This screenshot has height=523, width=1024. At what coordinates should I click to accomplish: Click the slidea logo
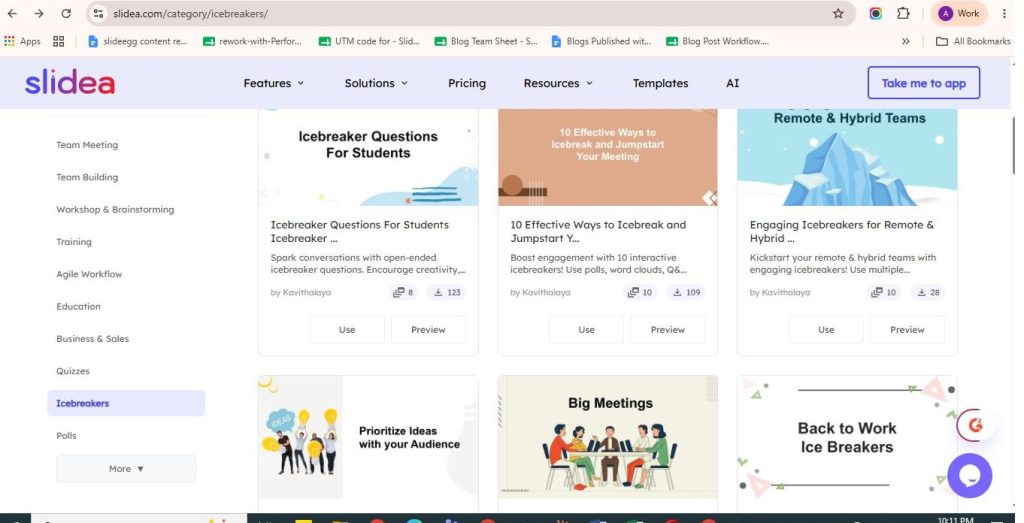70,82
